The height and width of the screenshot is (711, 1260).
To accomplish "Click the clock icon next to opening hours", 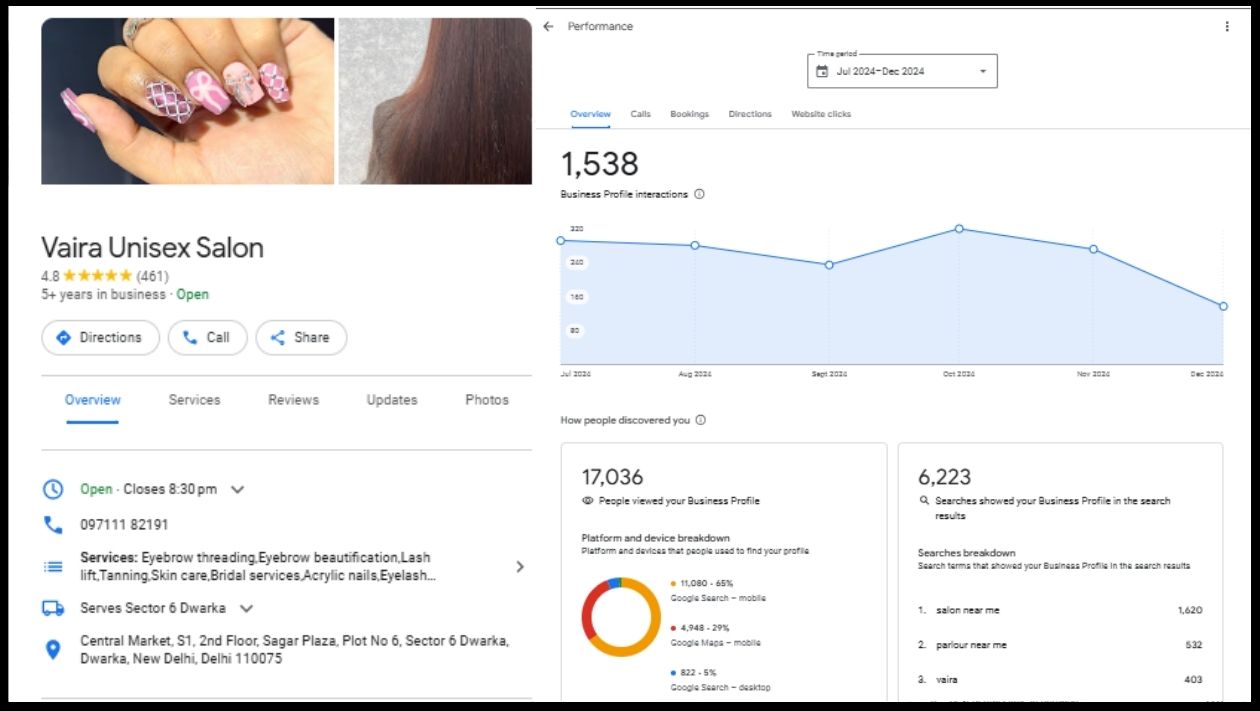I will click(53, 489).
